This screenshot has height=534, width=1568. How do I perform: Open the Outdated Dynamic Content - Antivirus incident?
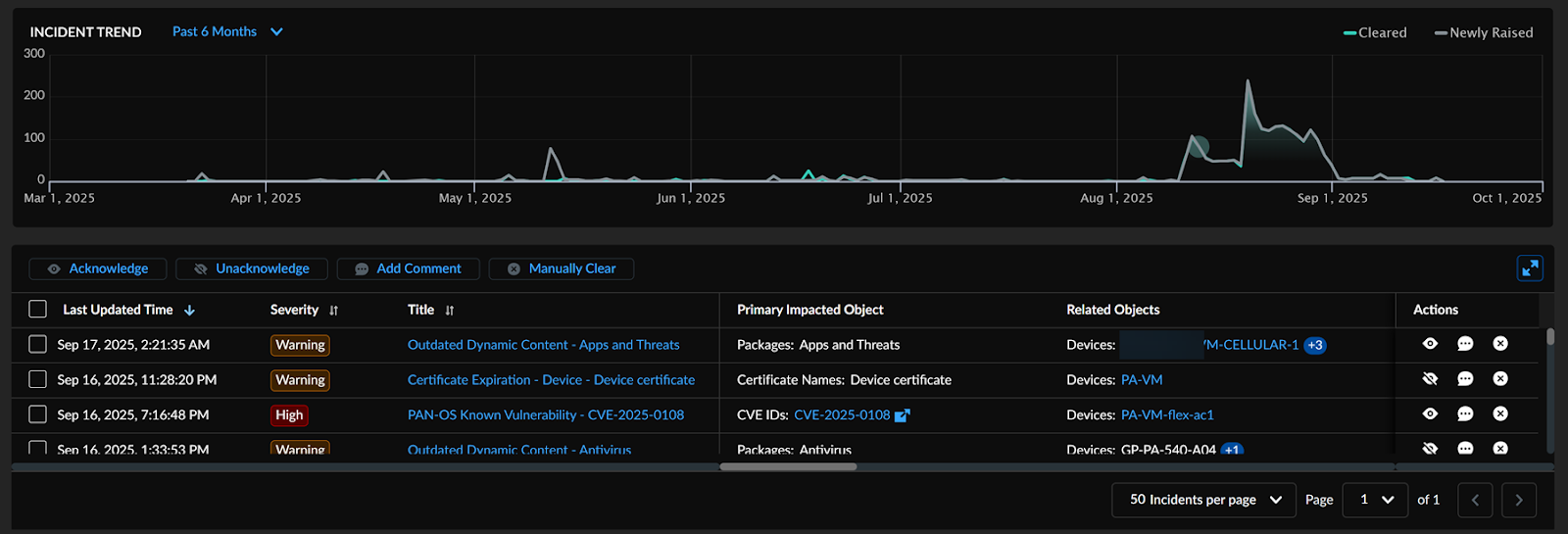click(519, 450)
